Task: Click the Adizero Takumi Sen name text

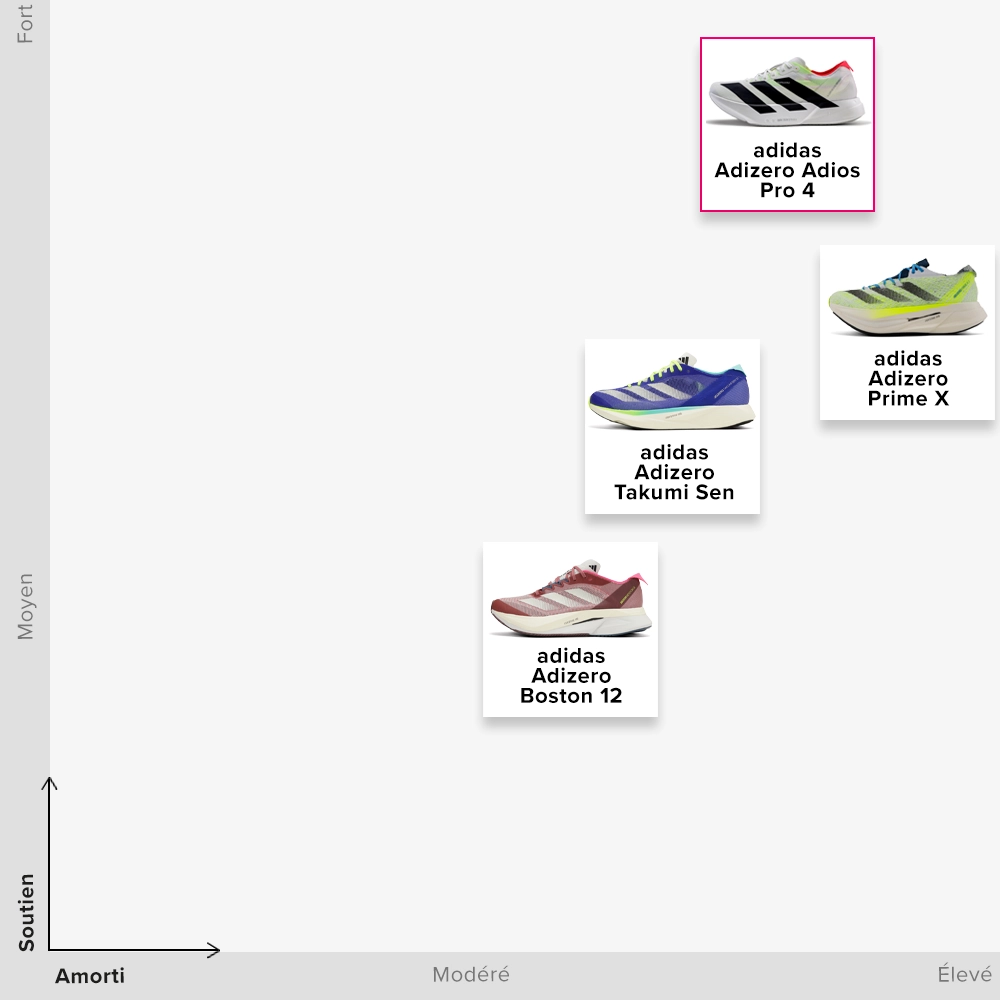Action: pos(673,472)
